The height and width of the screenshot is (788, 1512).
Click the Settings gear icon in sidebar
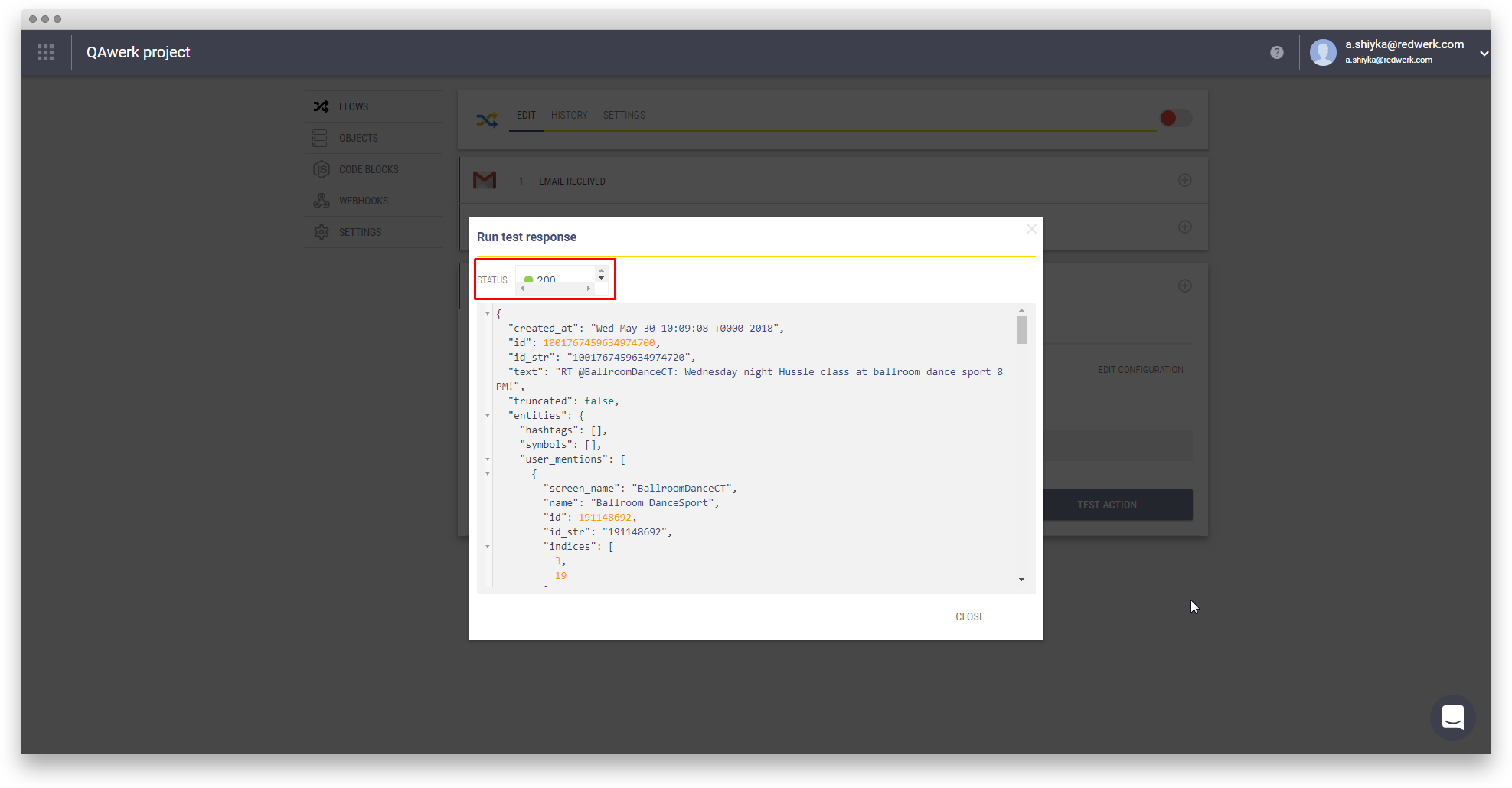(x=322, y=232)
